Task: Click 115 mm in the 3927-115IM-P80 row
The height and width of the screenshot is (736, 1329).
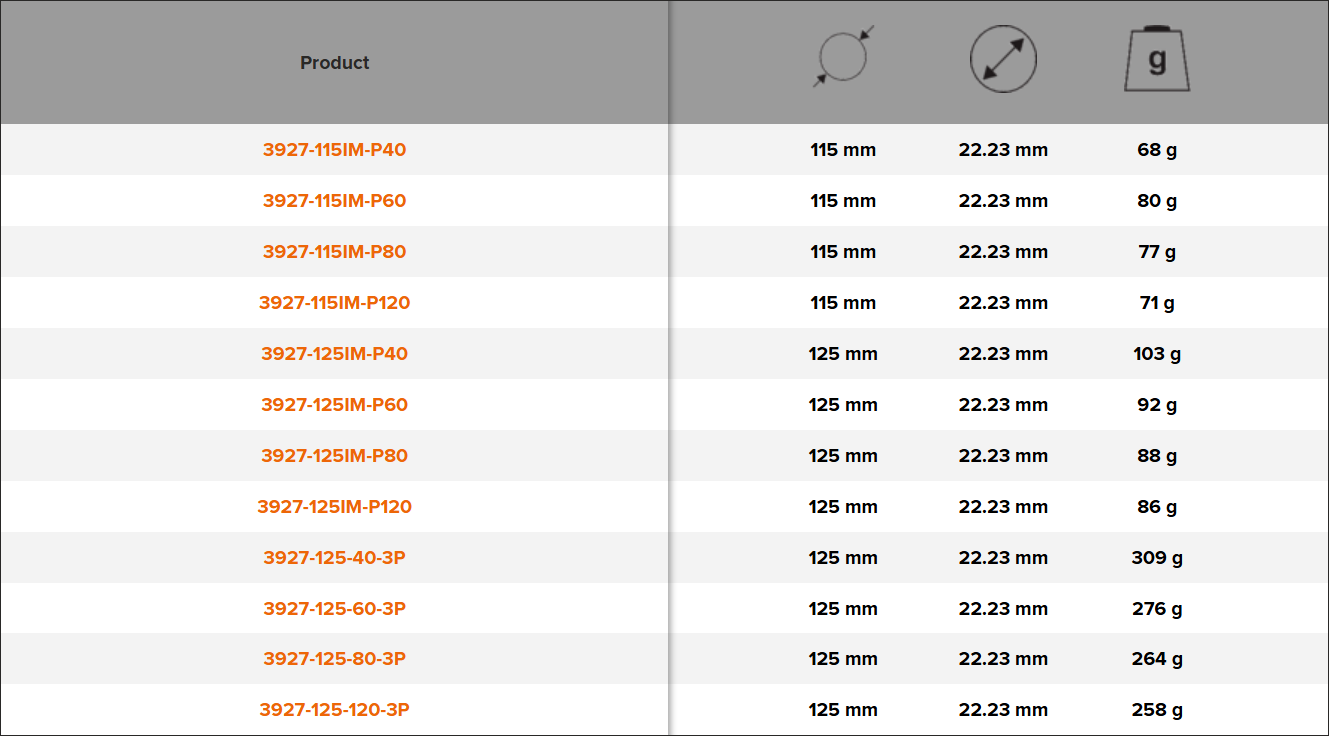Action: point(843,252)
